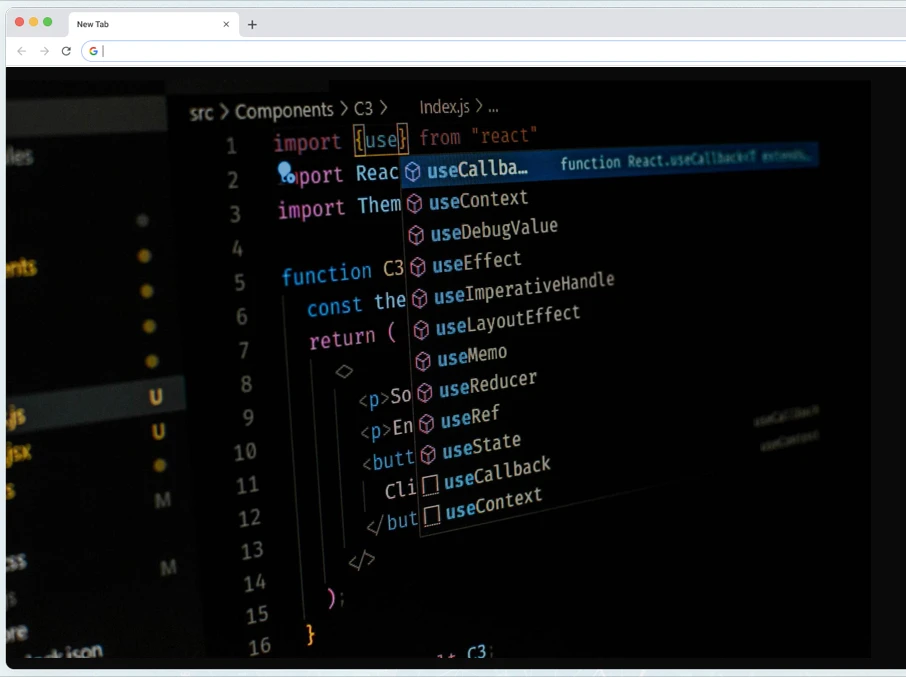Click the function keyword on line 5
The height and width of the screenshot is (677, 906).
[x=326, y=273]
